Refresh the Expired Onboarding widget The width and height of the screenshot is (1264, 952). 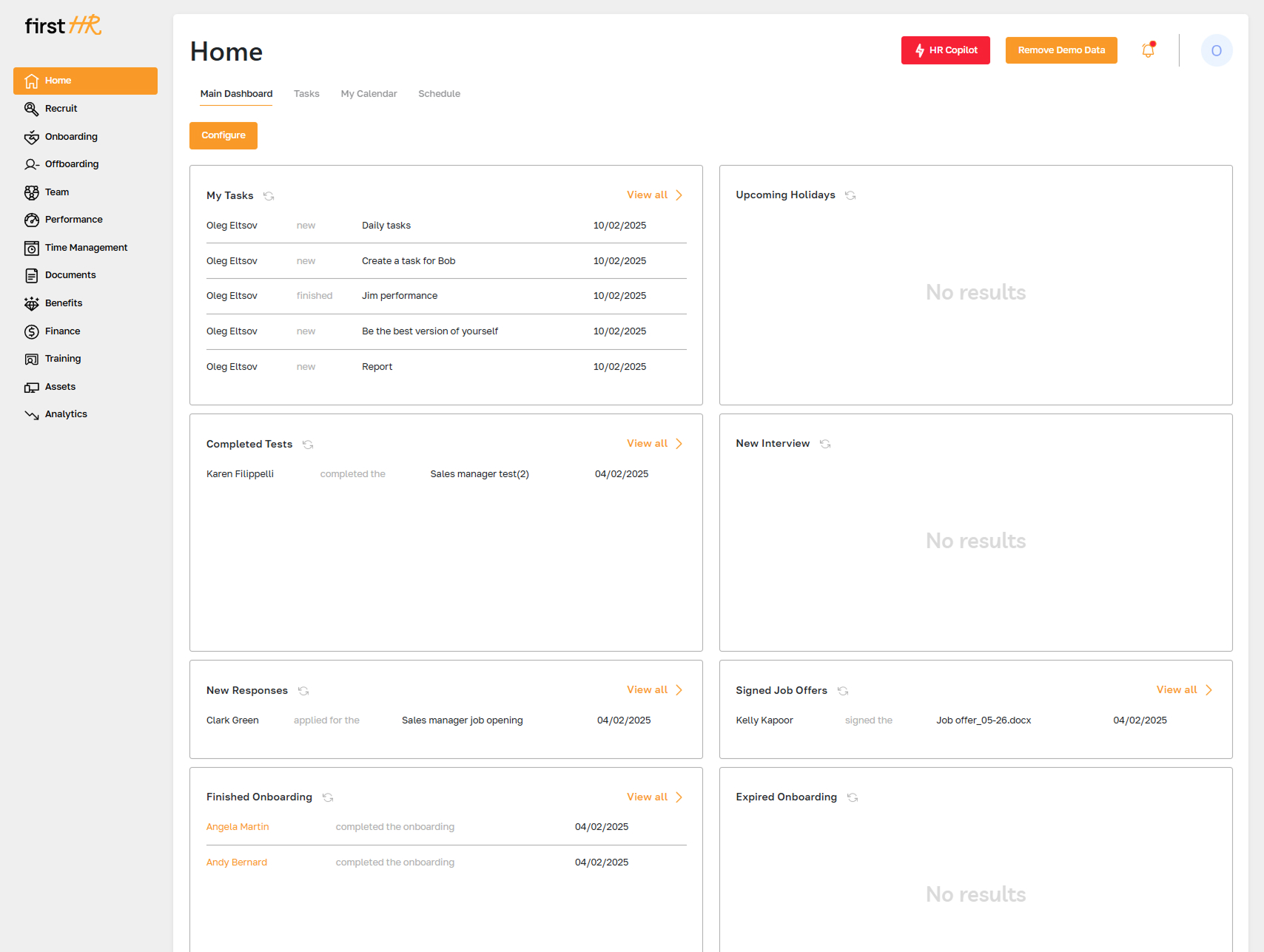tap(853, 797)
